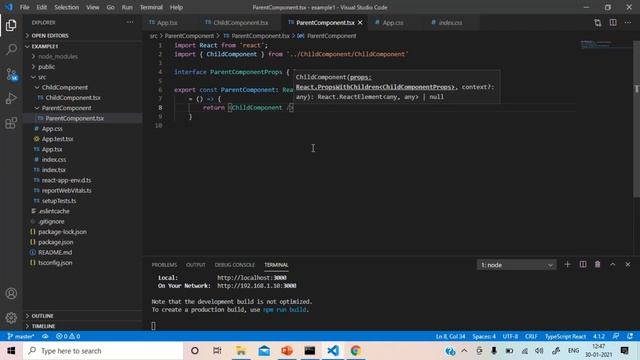Split the terminal panel
This screenshot has width=640, height=360.
pyautogui.click(x=583, y=264)
